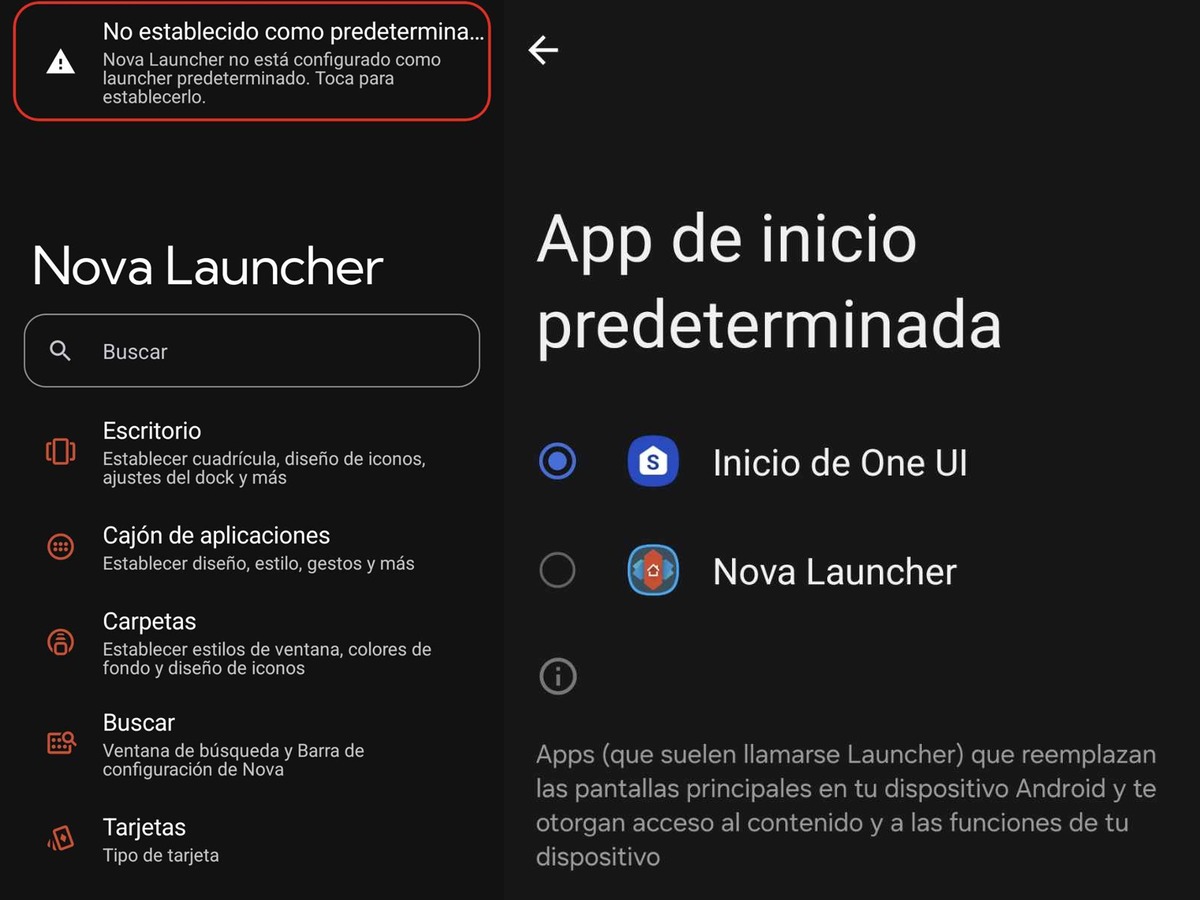Tap the Buscar settings icon
This screenshot has width=1200, height=900.
(61, 743)
